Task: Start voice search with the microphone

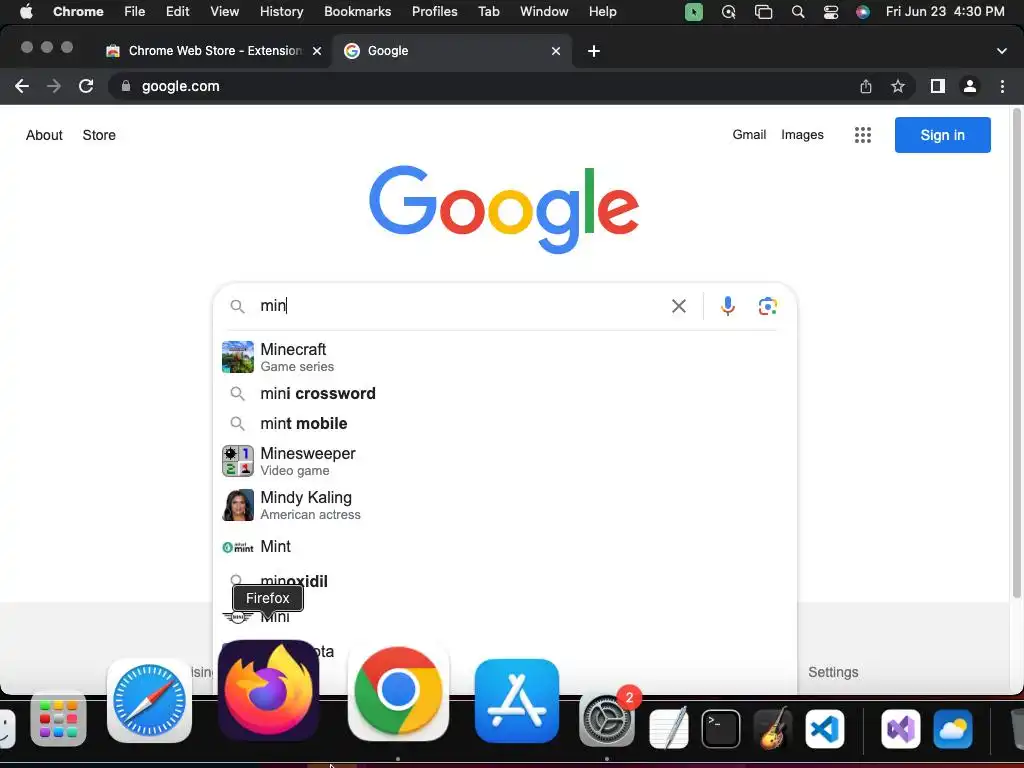Action: (x=728, y=306)
